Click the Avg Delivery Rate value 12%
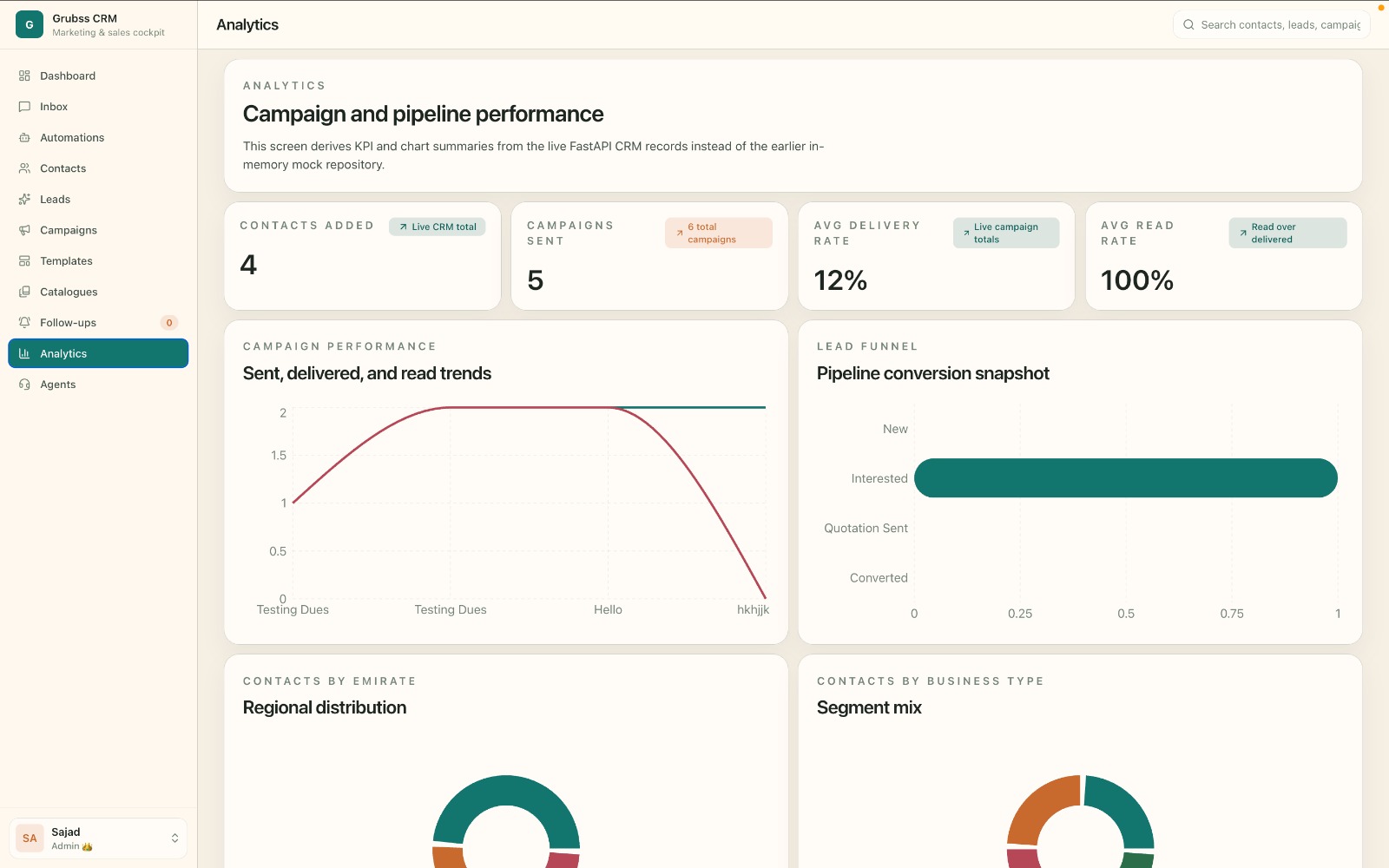This screenshot has width=1389, height=868. tap(840, 280)
